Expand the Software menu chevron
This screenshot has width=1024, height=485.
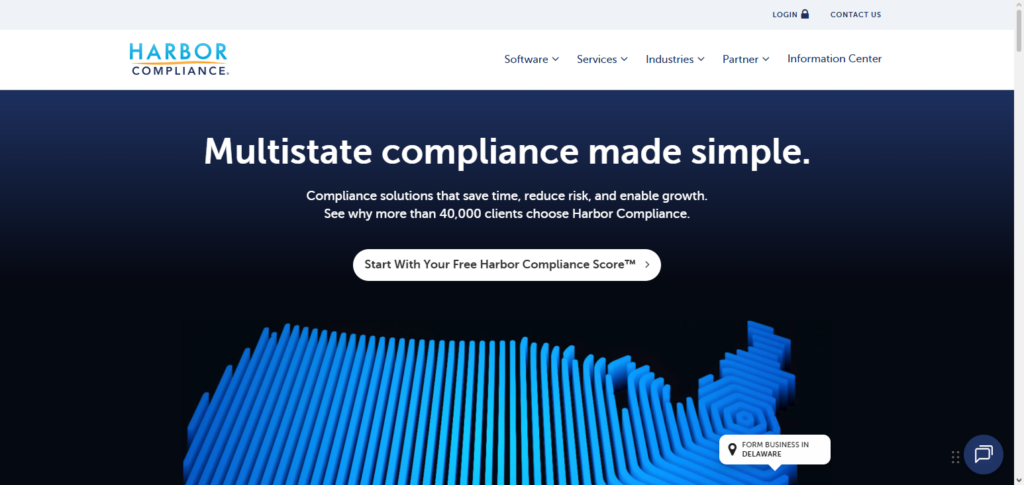pos(556,59)
